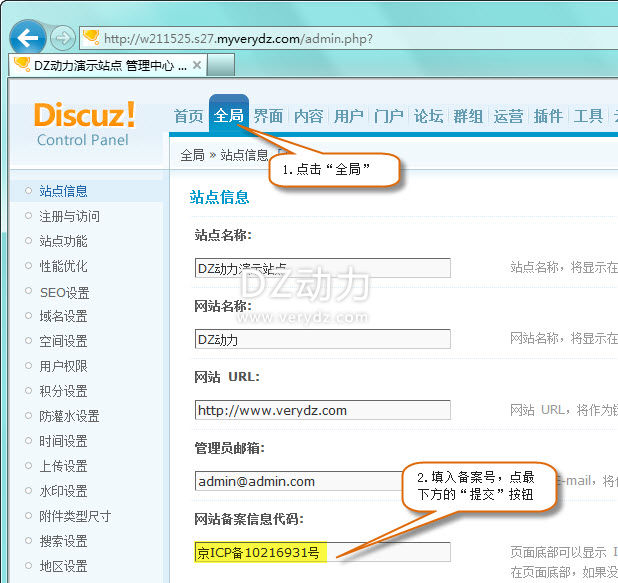Screen dimensions: 618x583
Task: Close the DZ动力演示站点 browser tab
Action: pos(197,66)
